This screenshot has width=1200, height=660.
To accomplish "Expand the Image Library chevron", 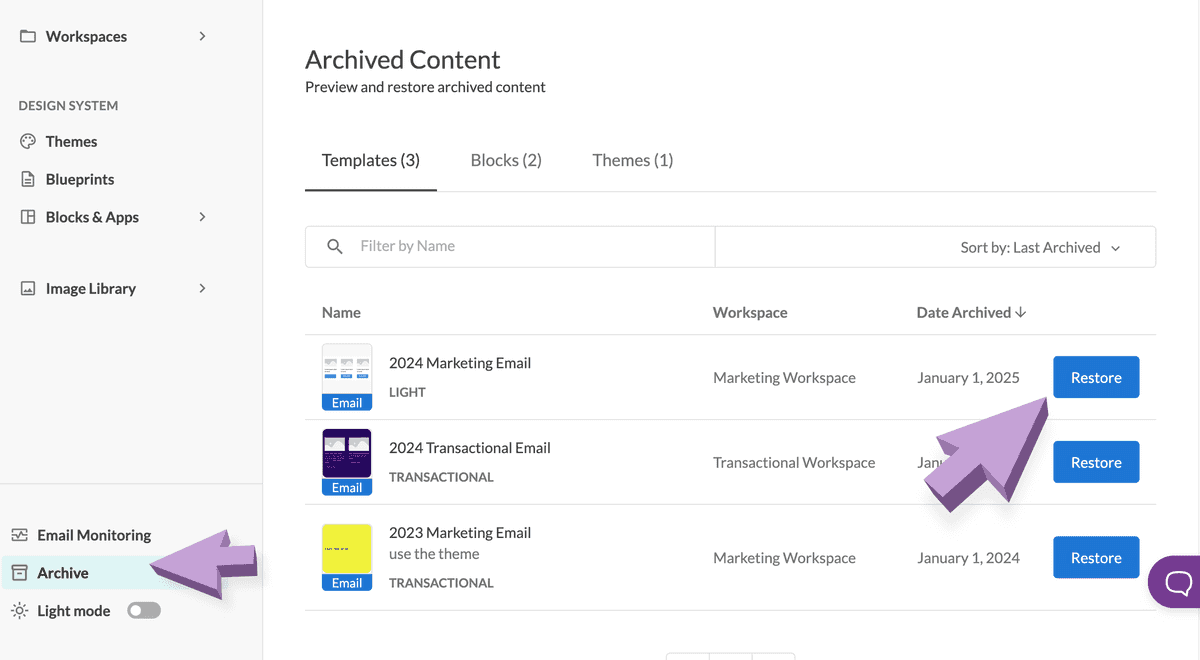I will click(x=202, y=288).
